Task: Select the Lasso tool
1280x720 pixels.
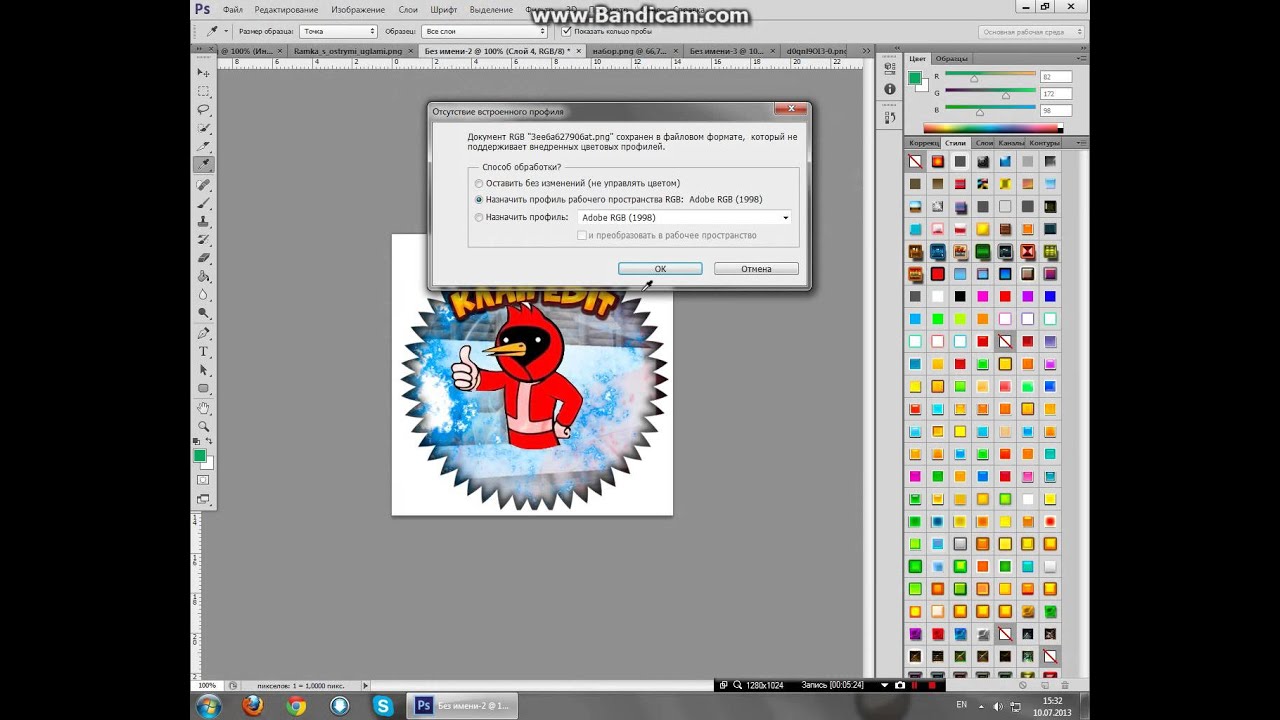Action: [x=204, y=109]
